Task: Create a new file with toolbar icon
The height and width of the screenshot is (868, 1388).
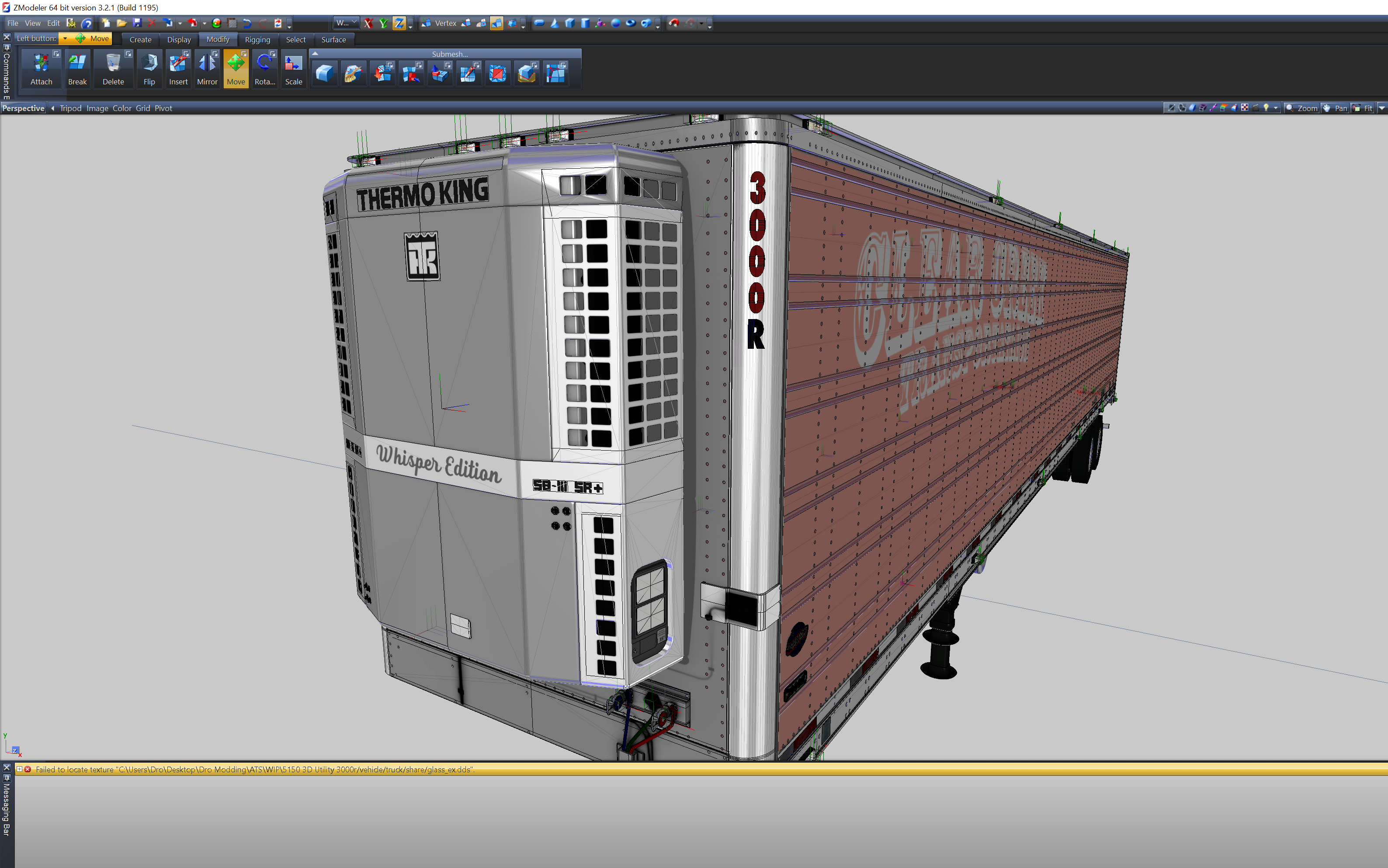Action: [106, 23]
